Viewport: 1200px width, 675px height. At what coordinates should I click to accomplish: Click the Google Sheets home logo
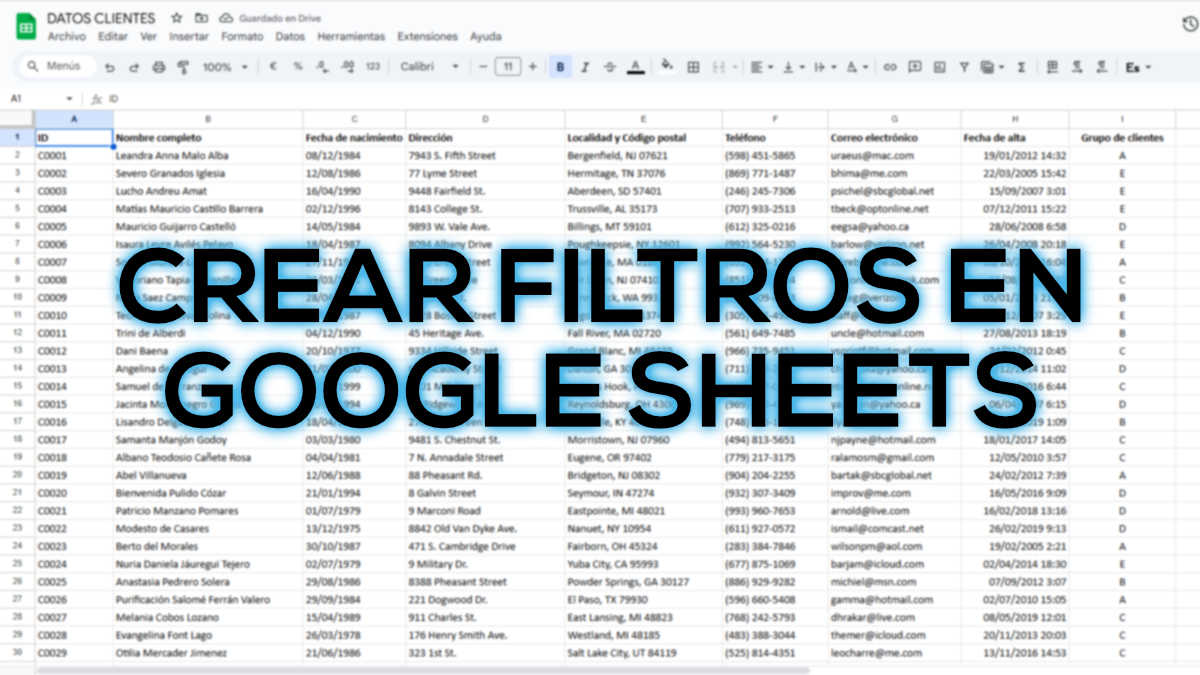click(25, 26)
